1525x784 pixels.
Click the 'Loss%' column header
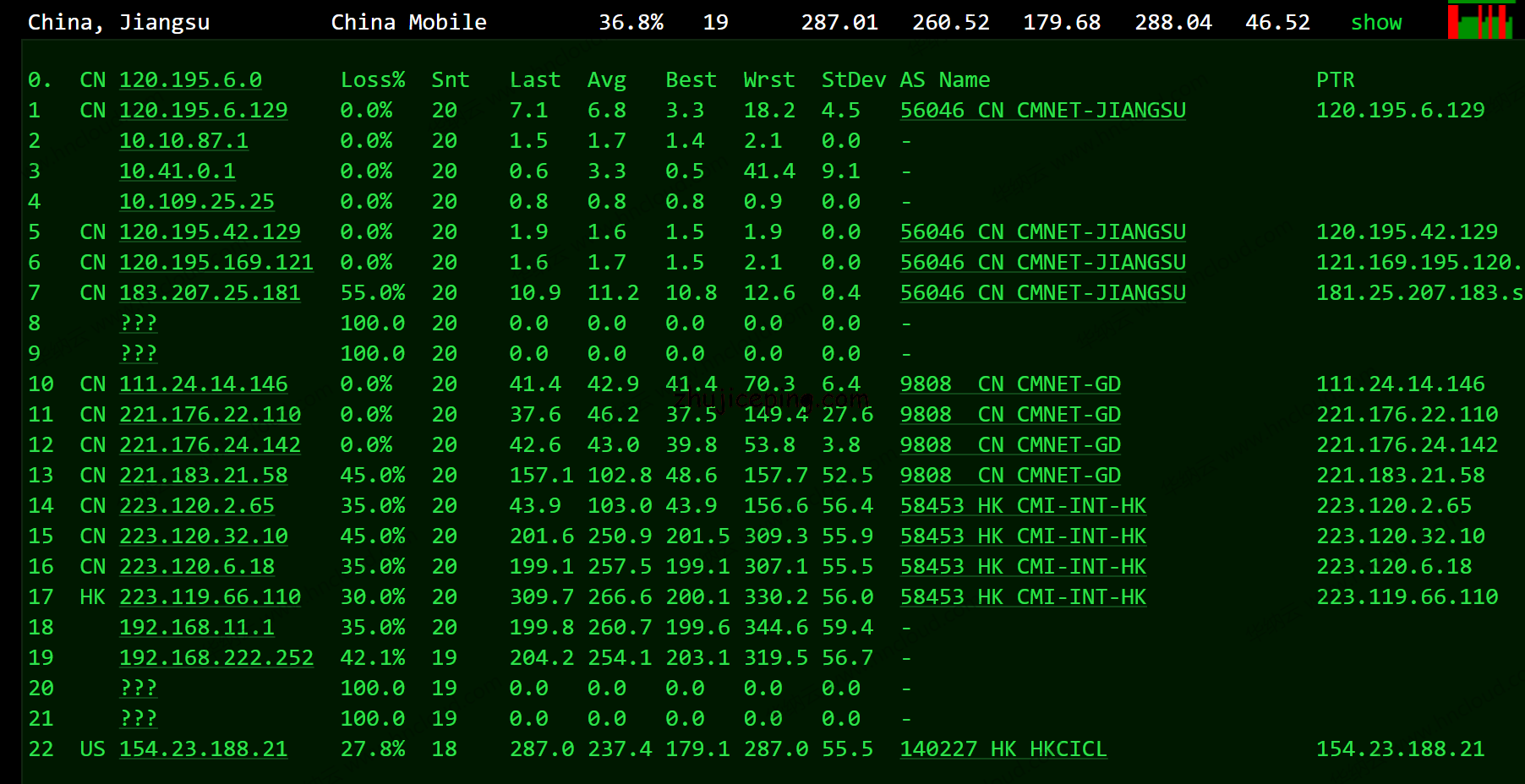tap(373, 80)
